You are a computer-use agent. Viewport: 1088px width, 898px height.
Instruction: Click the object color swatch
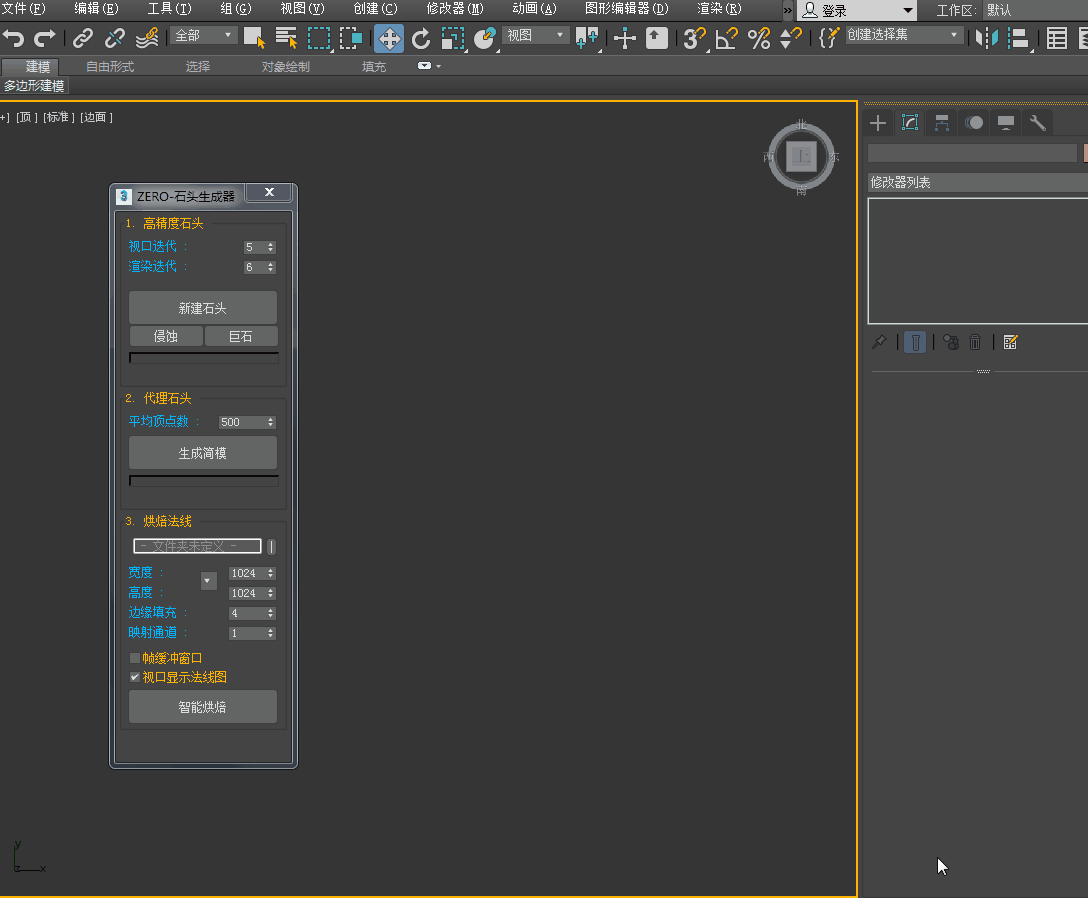coord(1084,153)
